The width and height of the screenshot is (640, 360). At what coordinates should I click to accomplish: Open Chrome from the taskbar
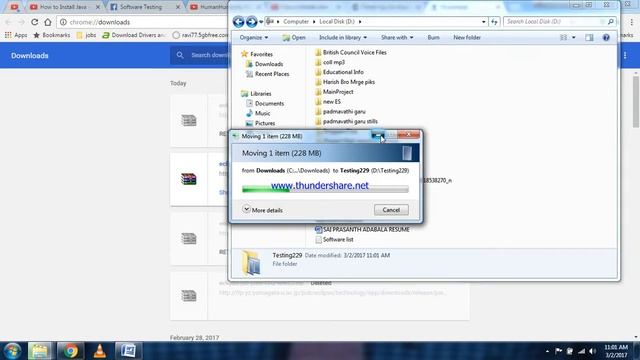(70, 351)
